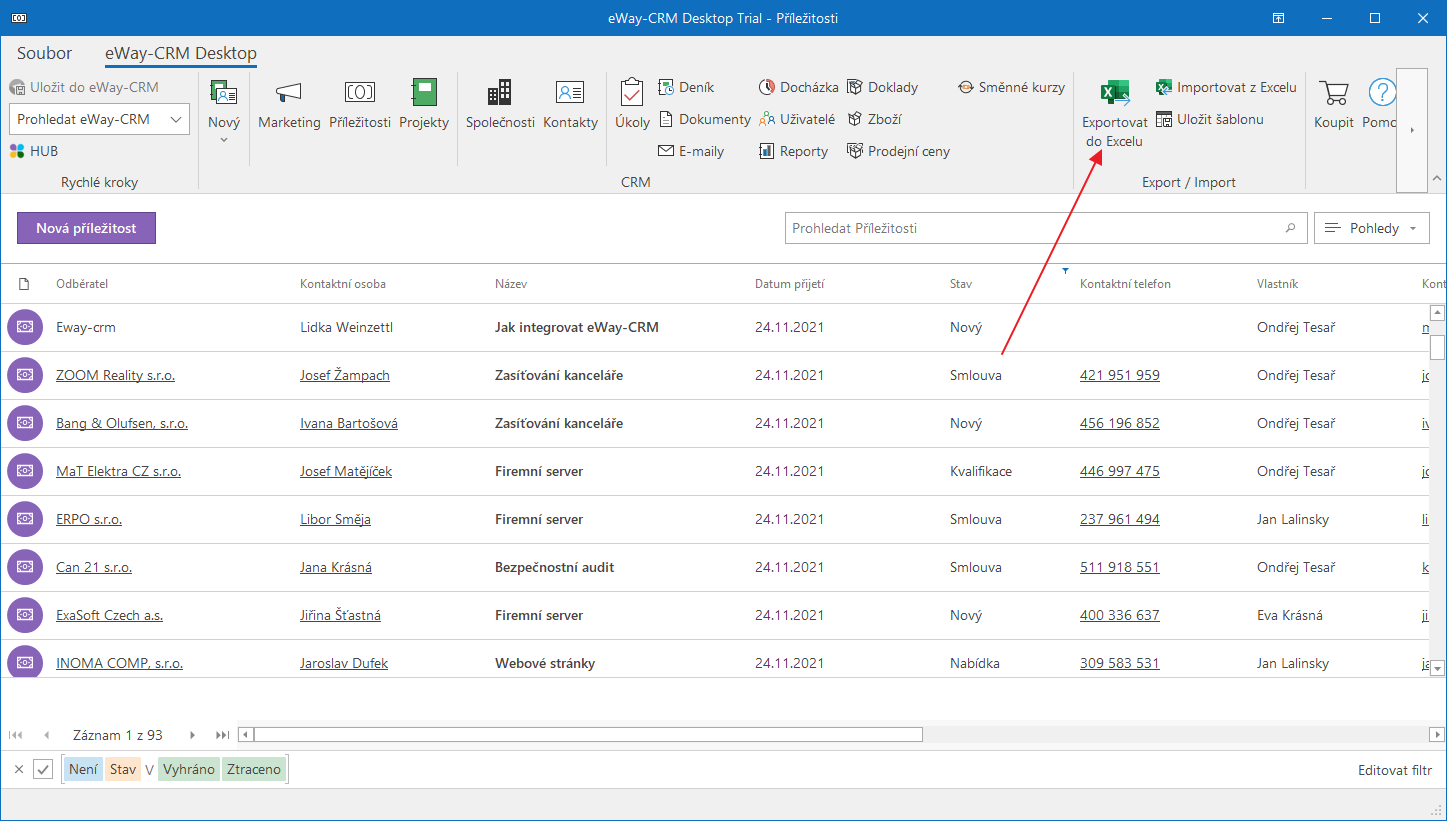This screenshot has height=821, width=1447.
Task: Click owner Eva Krásná cell
Action: point(1290,615)
